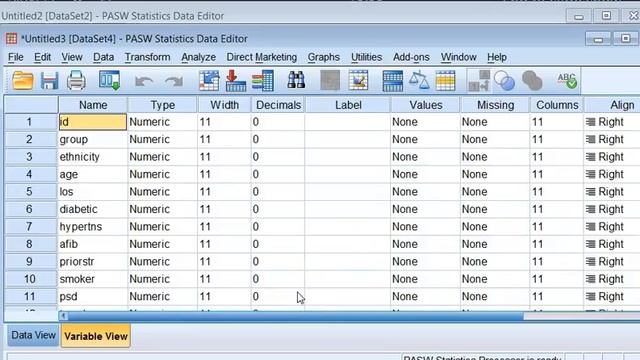Open the Utilities menu
The image size is (640, 360).
pos(366,57)
